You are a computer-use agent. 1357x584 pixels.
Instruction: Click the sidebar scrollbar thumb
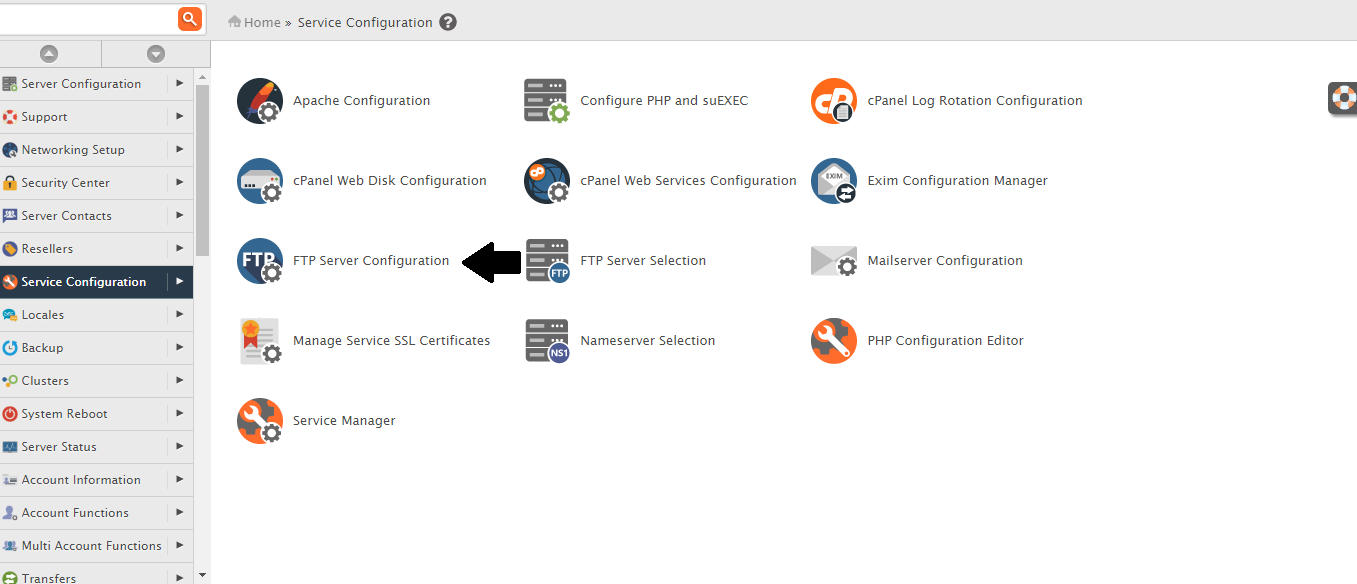pyautogui.click(x=203, y=171)
